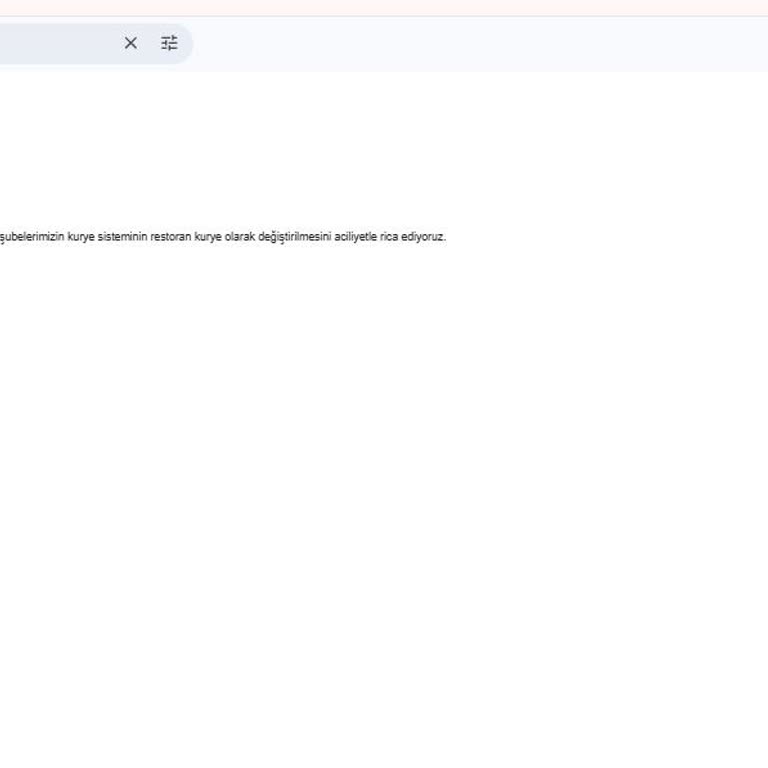768x768 pixels.
Task: Focus the search bar left of the X
Action: (x=80, y=43)
